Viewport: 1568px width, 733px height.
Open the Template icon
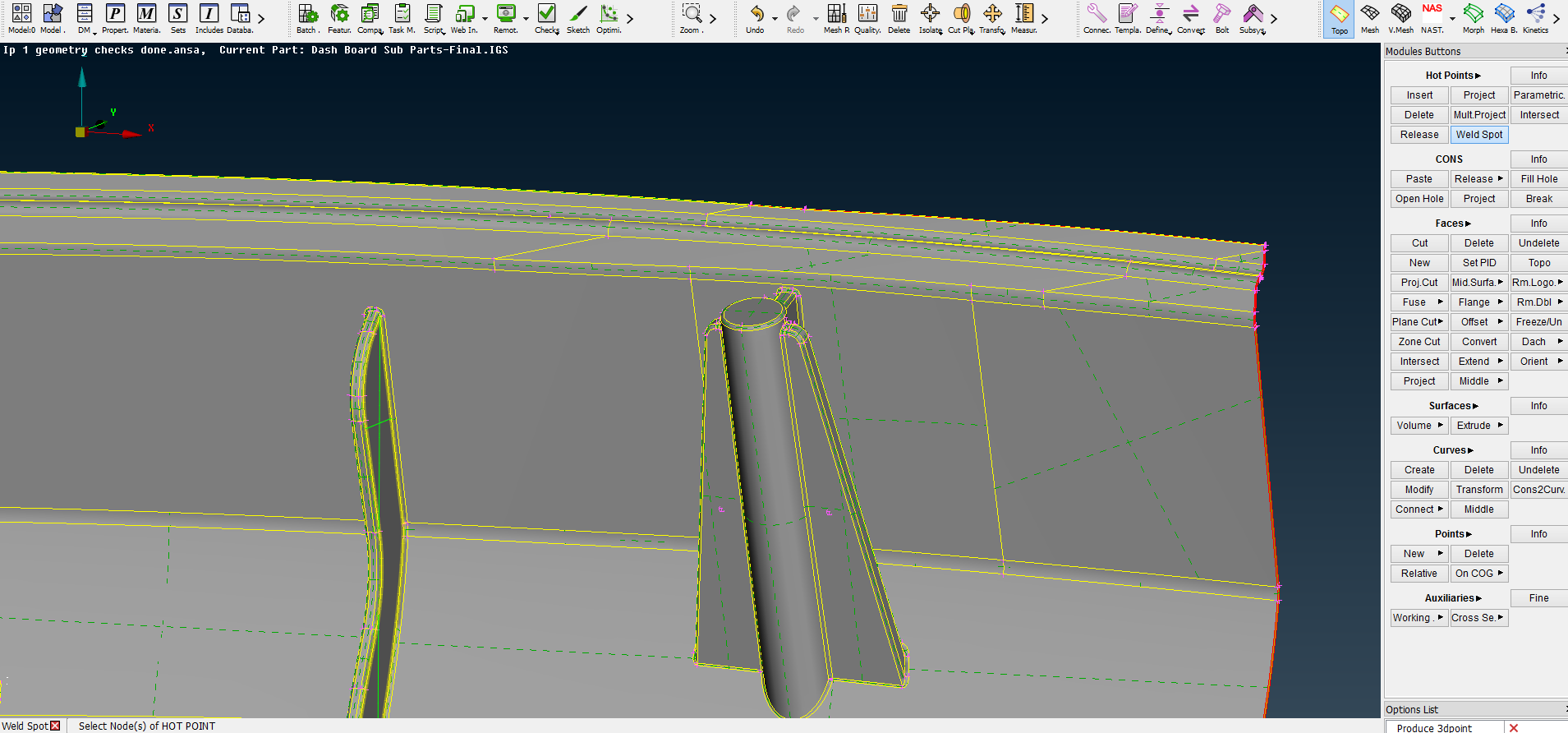1128,18
